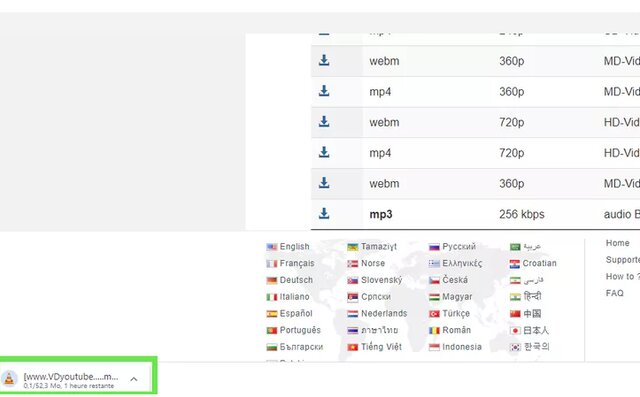Click download icon for mp4 360p
The image size is (640, 397).
coord(324,91)
